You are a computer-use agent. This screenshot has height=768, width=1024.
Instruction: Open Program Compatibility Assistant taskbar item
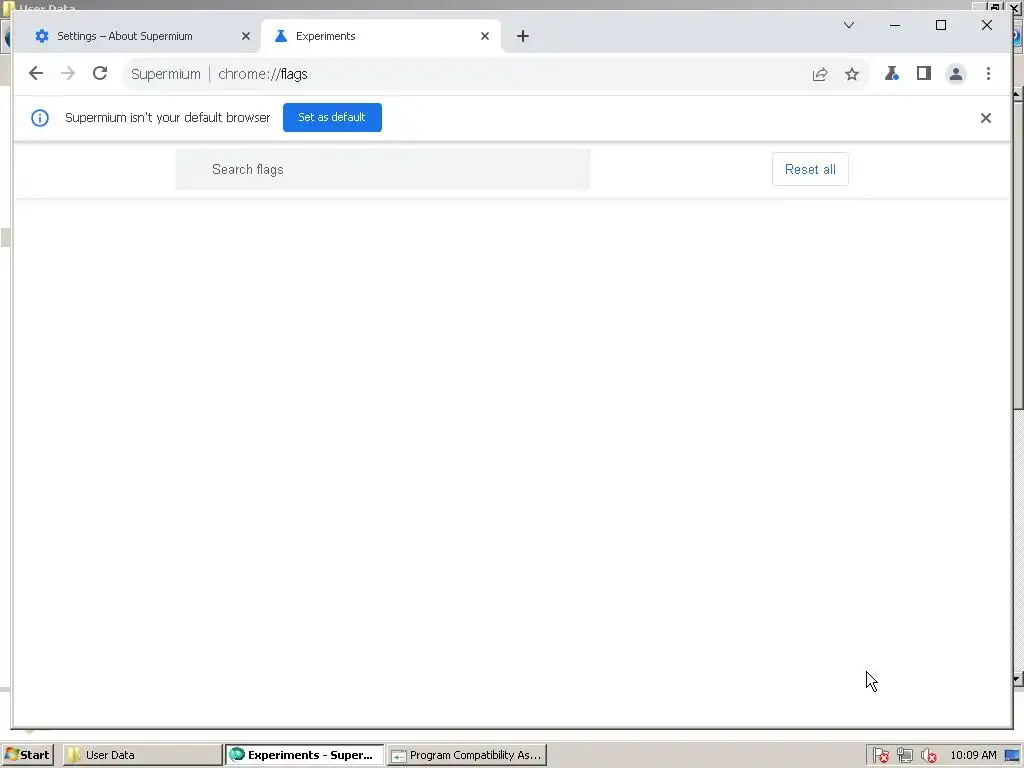tap(466, 755)
